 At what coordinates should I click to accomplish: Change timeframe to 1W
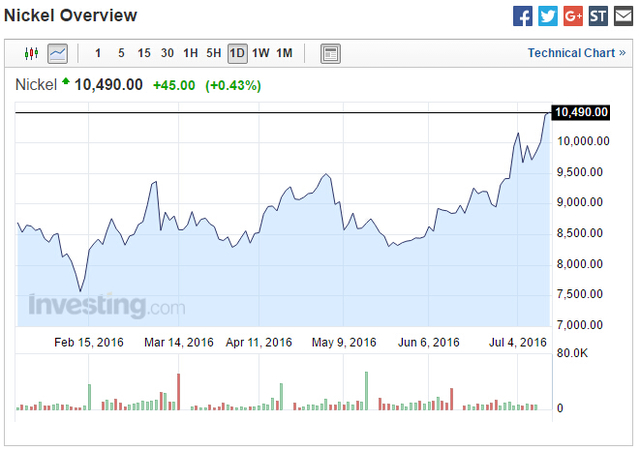point(261,53)
